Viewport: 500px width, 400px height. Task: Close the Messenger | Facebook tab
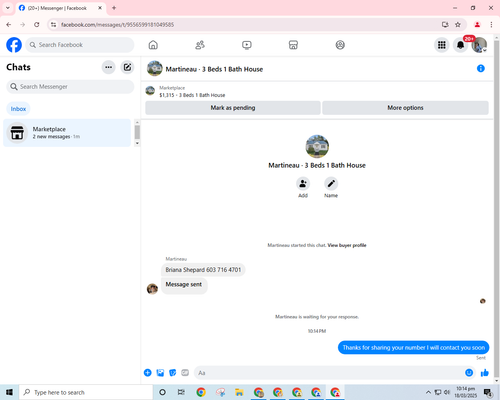coord(100,8)
